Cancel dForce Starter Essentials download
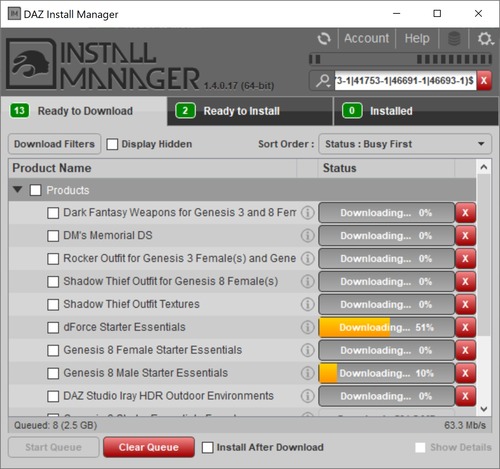Viewport: 500px width, 469px height. [x=465, y=327]
